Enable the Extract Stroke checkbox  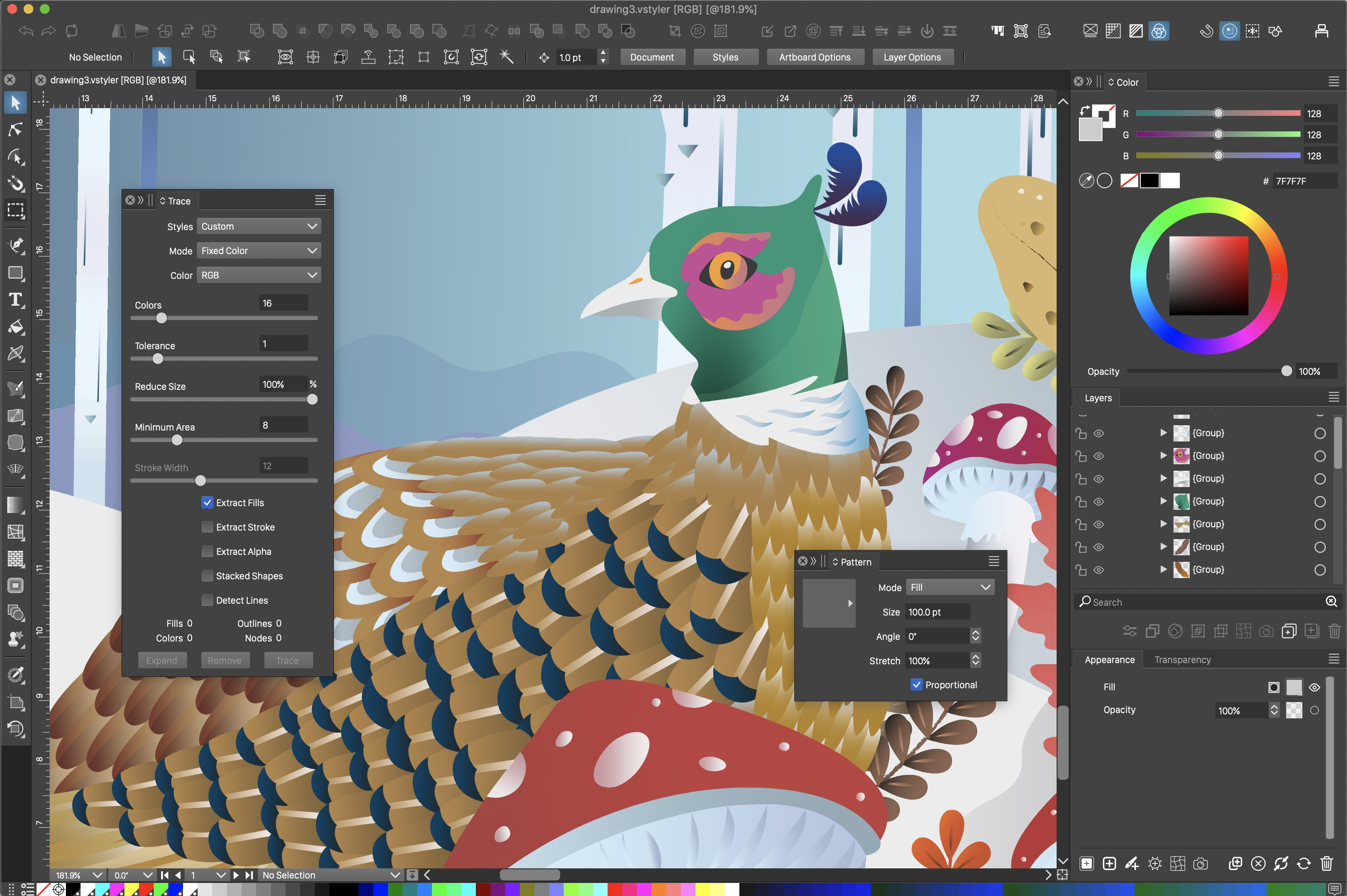pos(207,527)
